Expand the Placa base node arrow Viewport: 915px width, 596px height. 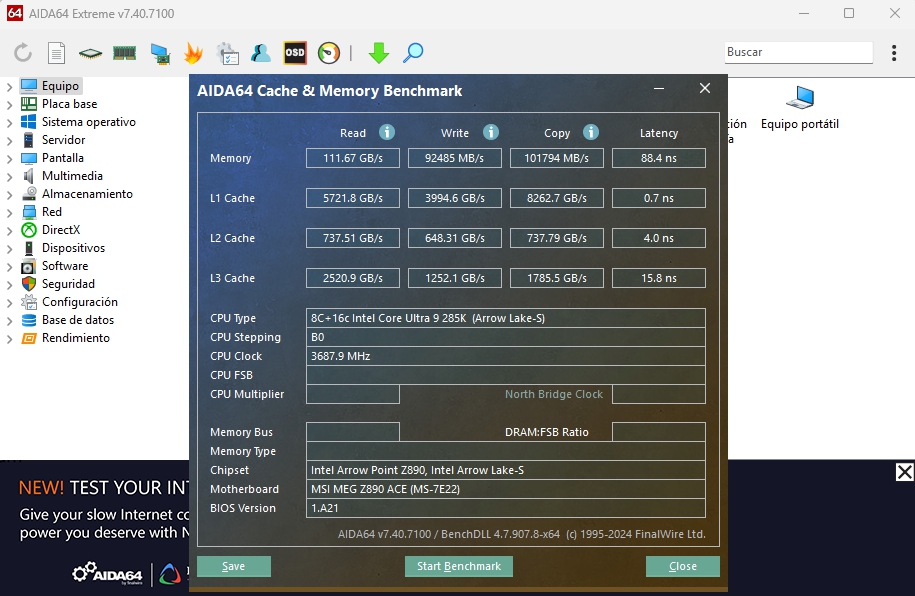pos(9,105)
